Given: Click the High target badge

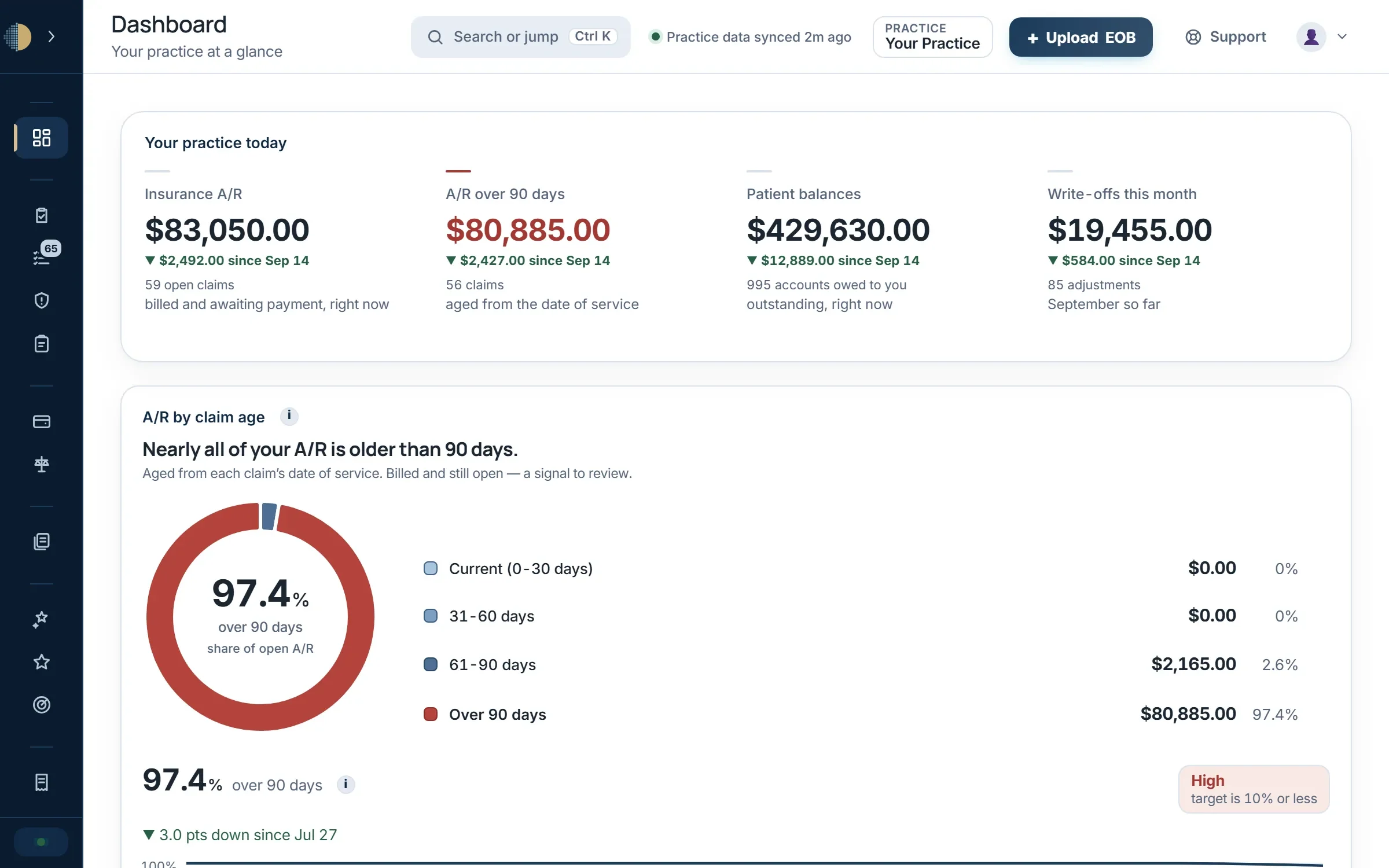Looking at the screenshot, I should pyautogui.click(x=1254, y=789).
